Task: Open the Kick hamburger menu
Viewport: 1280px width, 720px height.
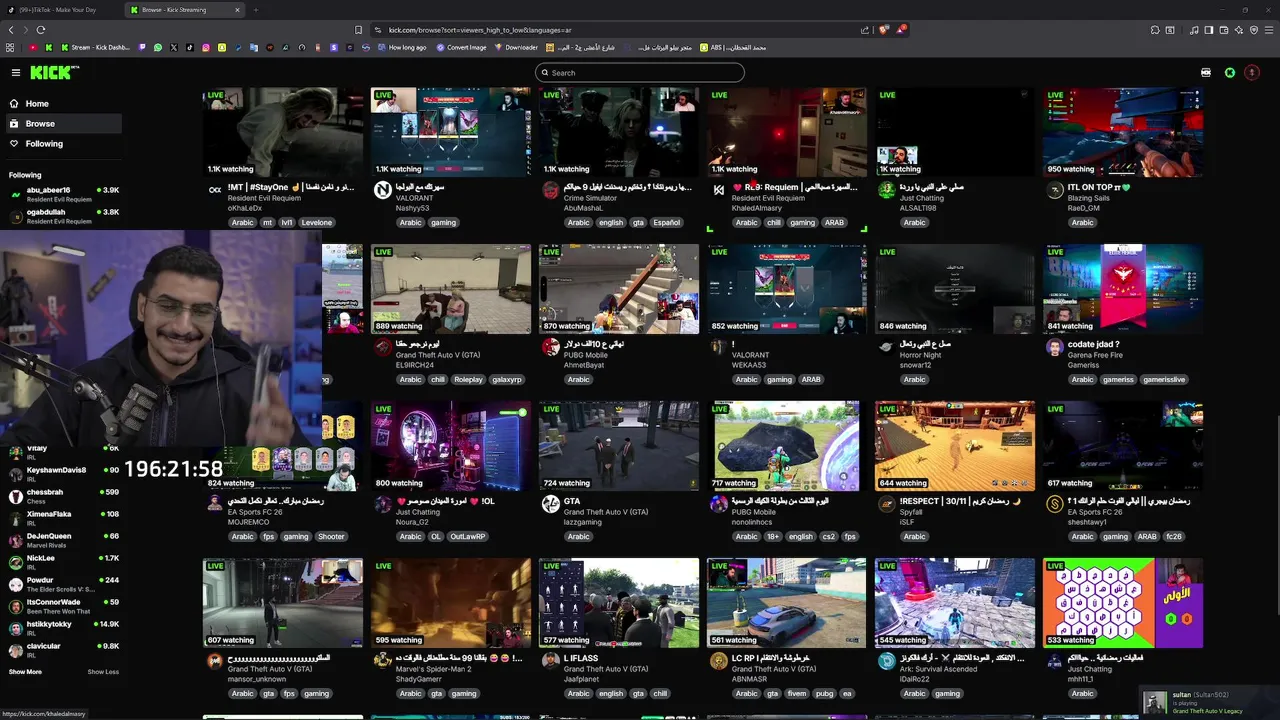Action: pos(15,72)
